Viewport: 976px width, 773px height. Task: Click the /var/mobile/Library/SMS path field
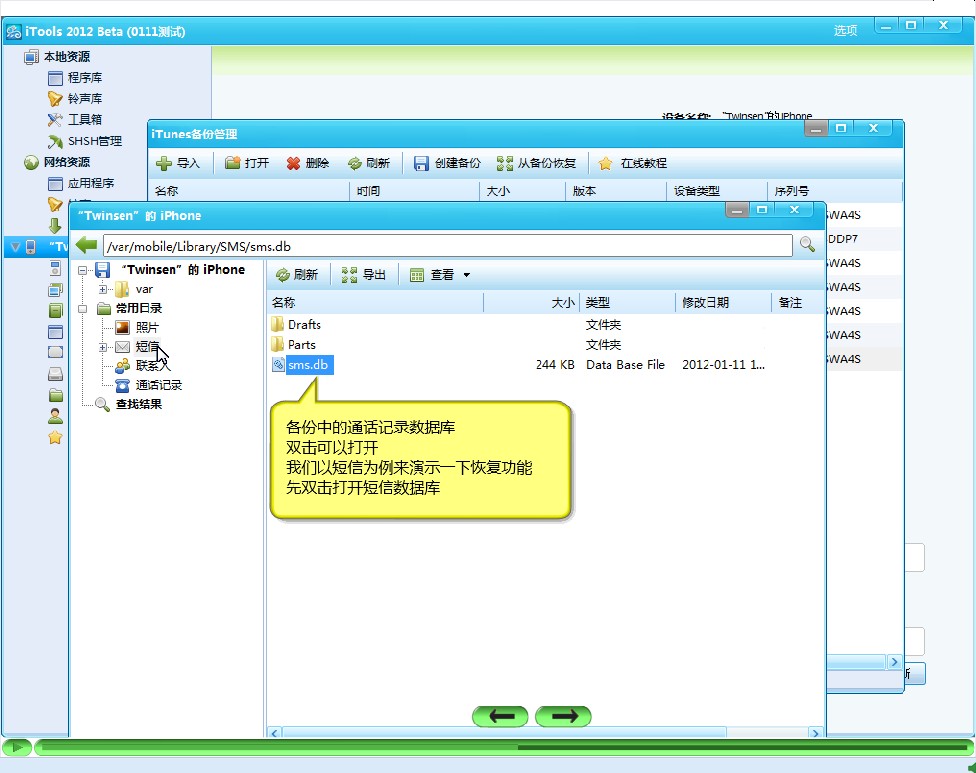(448, 246)
